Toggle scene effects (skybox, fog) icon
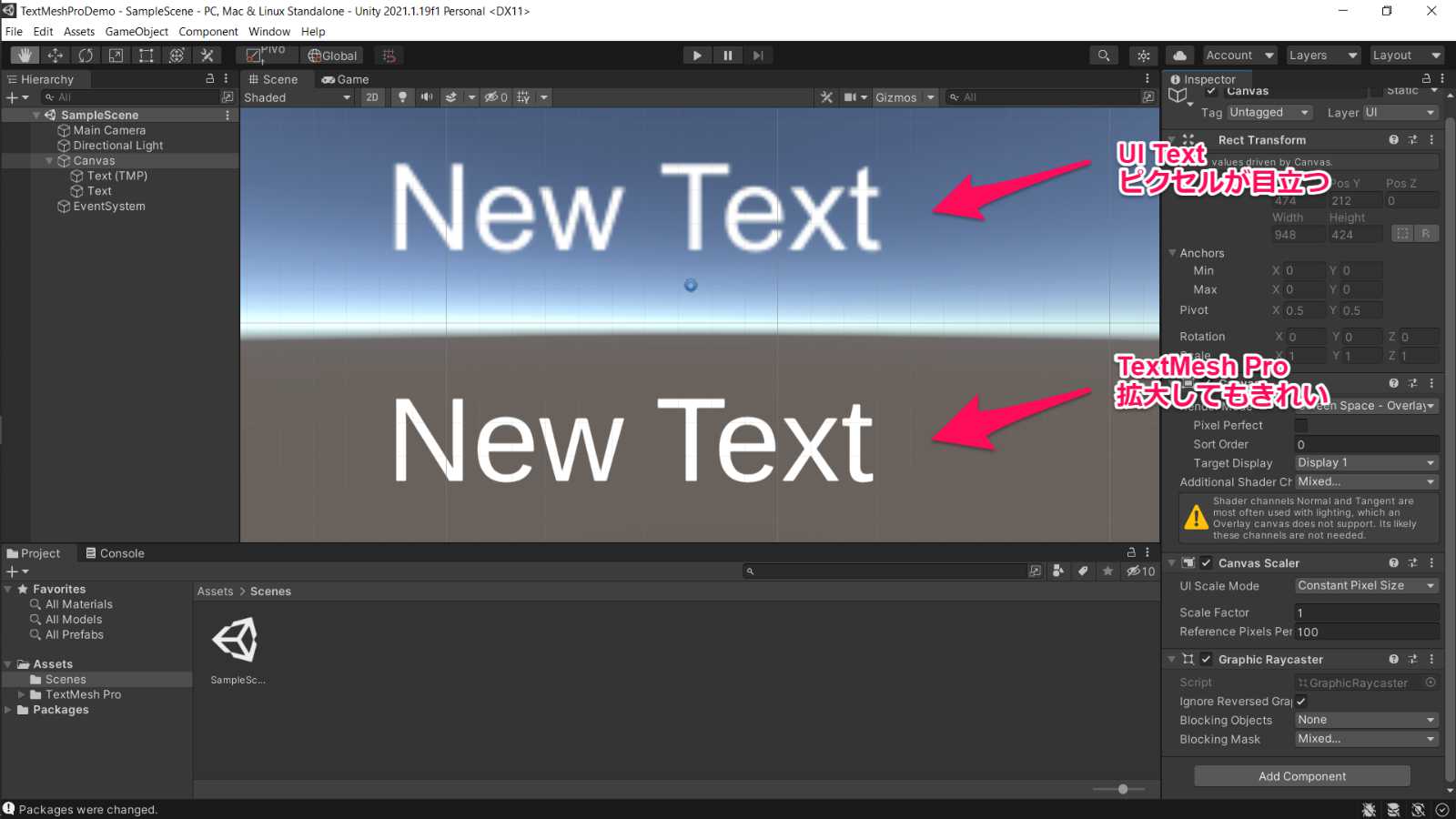Viewport: 1456px width, 819px height. (451, 97)
